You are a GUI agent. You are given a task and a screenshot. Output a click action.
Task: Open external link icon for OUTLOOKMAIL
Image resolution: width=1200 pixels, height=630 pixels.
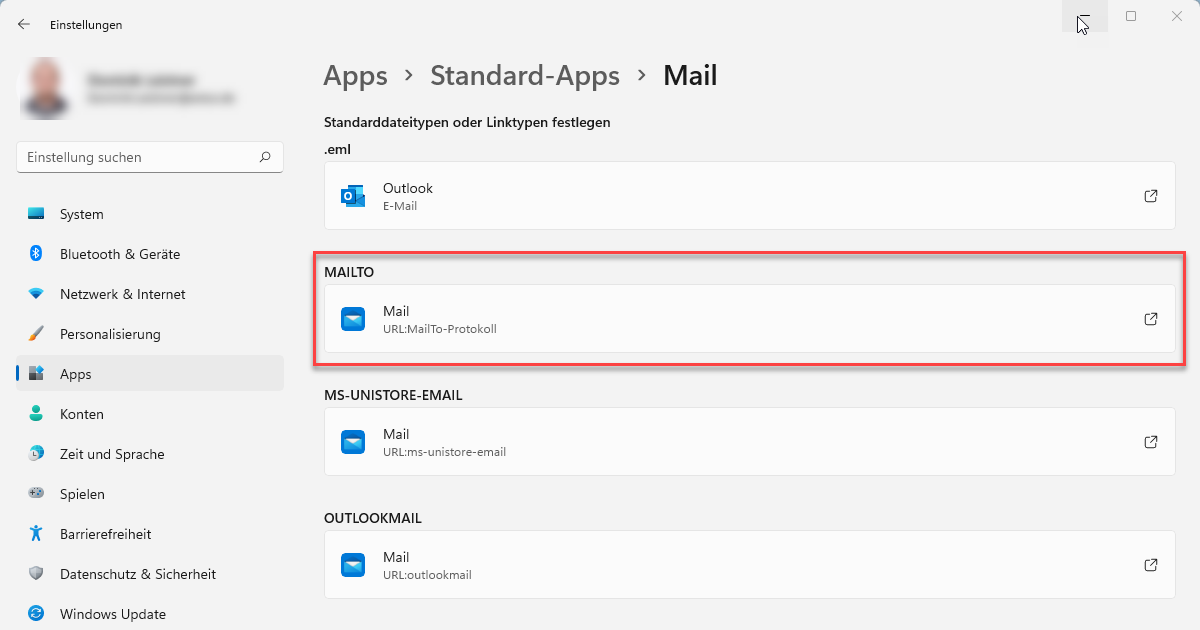tap(1150, 565)
